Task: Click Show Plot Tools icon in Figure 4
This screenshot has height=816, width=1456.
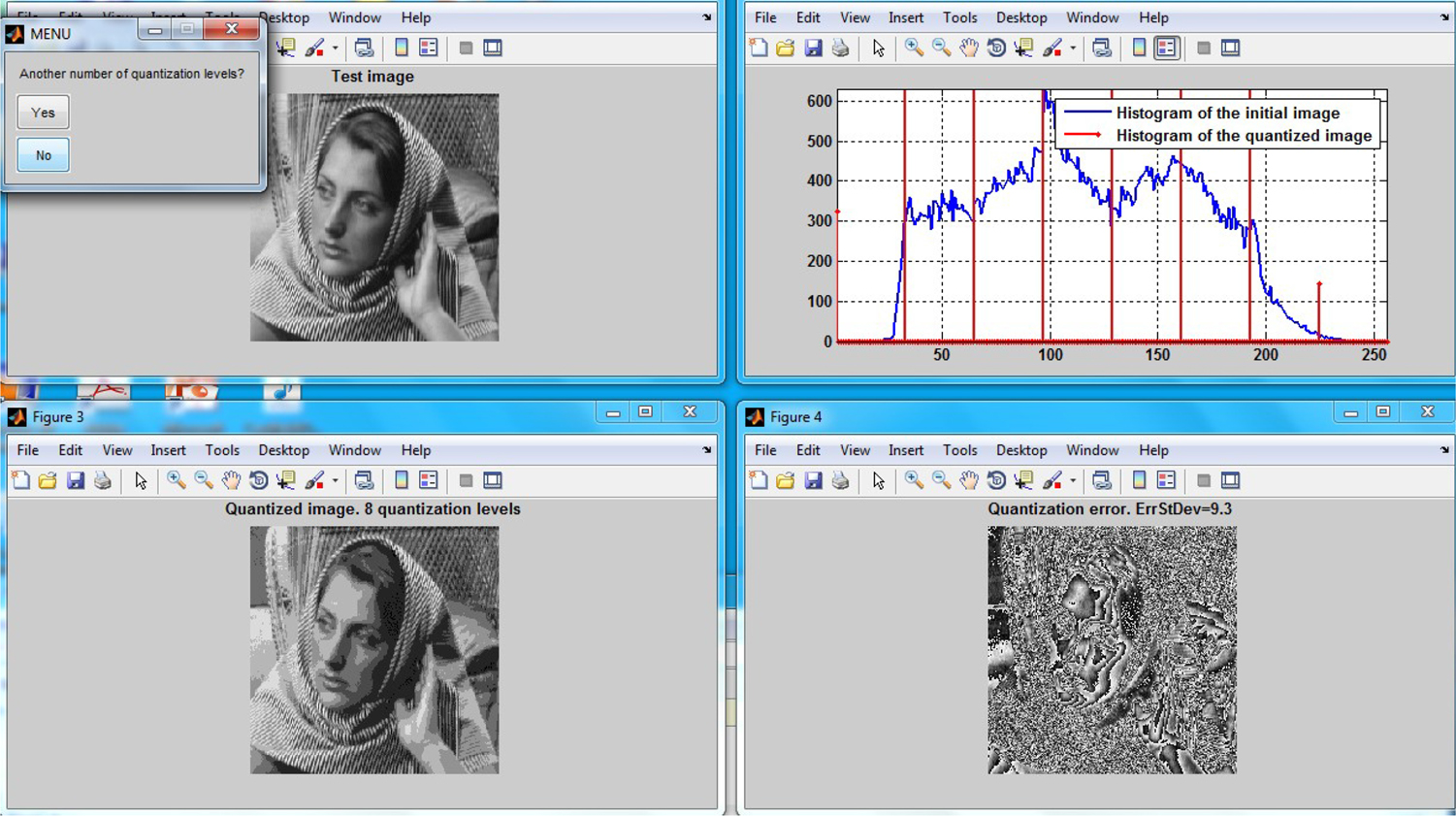Action: click(x=1231, y=480)
